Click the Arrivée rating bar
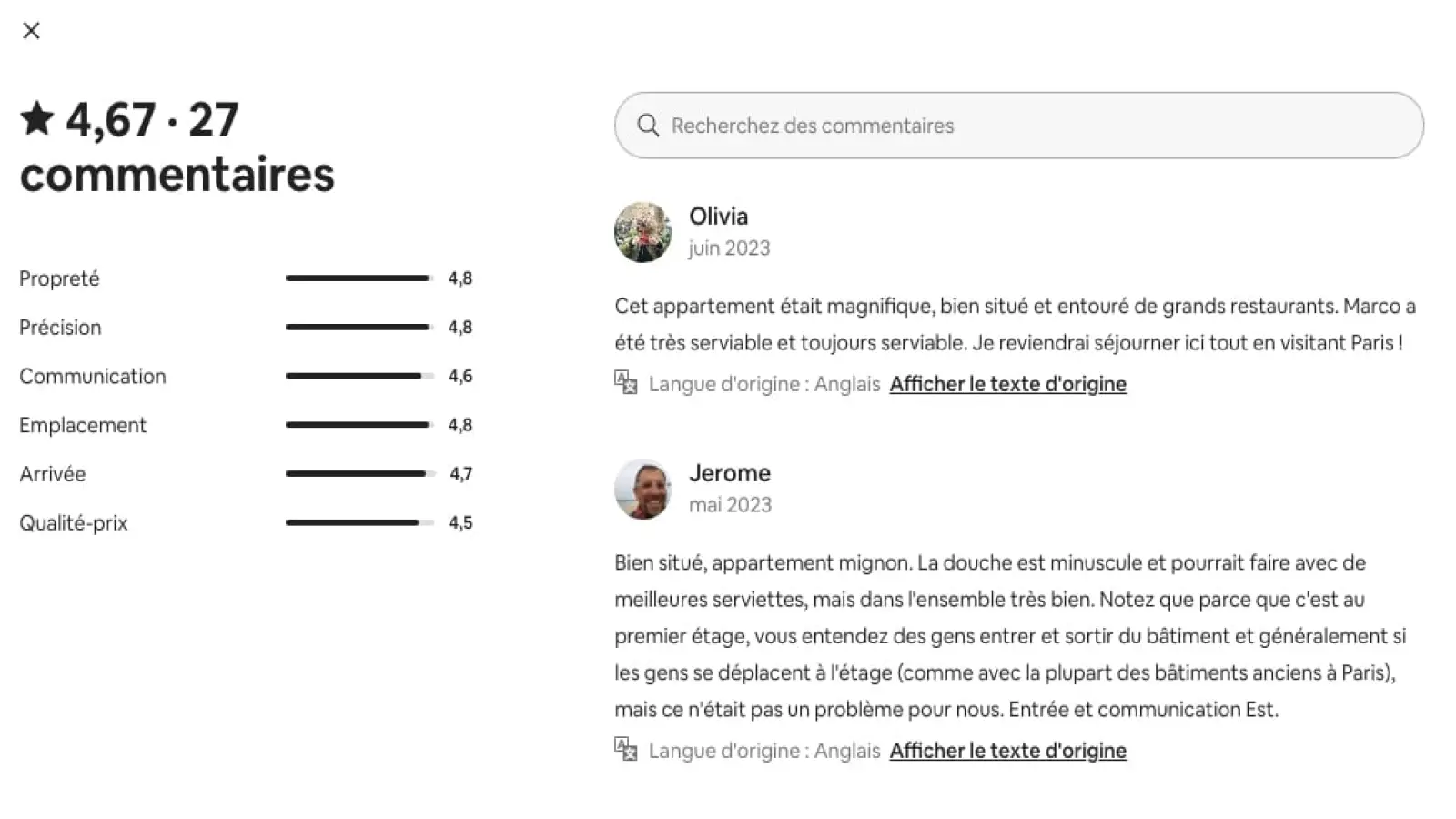Viewport: 1456px width, 819px height. (x=359, y=473)
